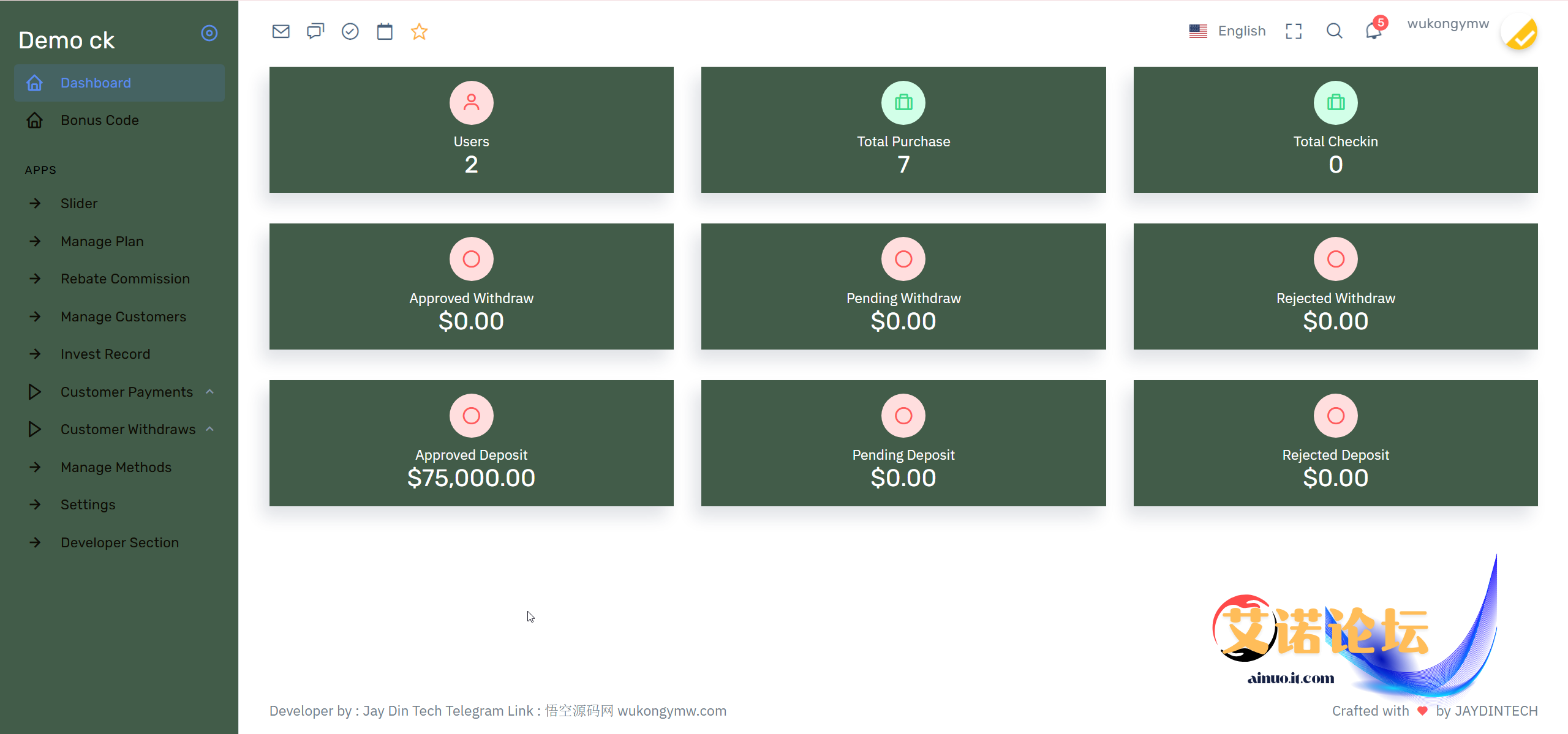Open the notifications bell

tap(1373, 31)
